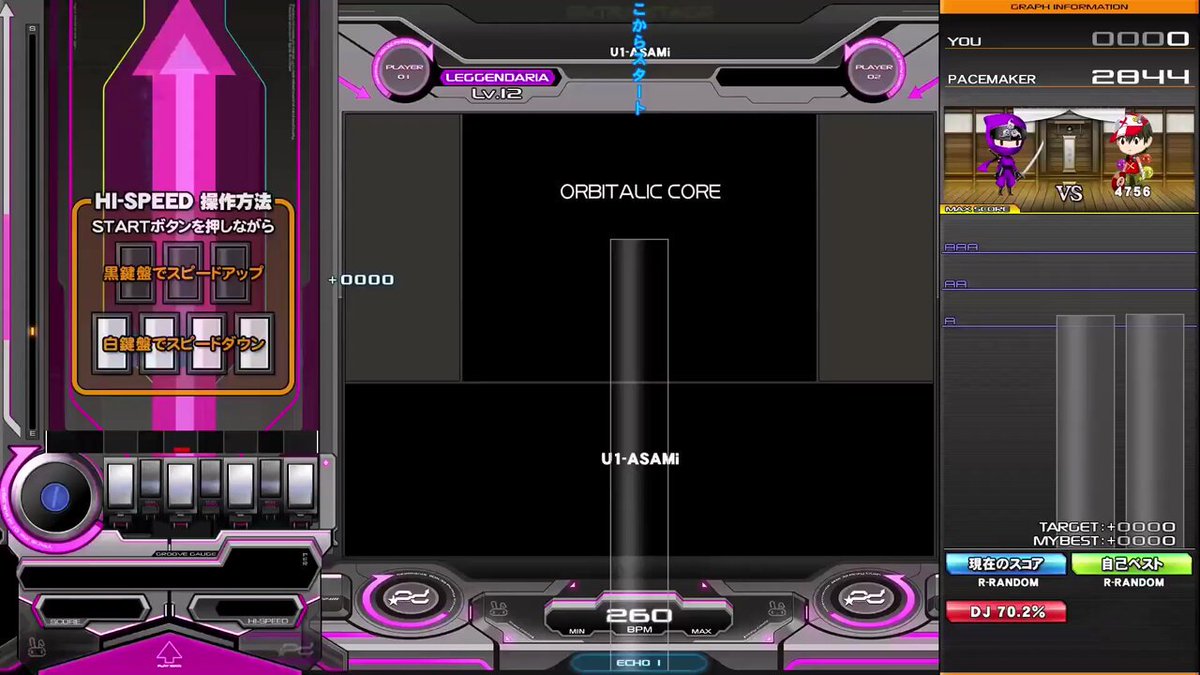
Task: Click the LEGGENDARIA difficulty badge
Action: click(497, 77)
